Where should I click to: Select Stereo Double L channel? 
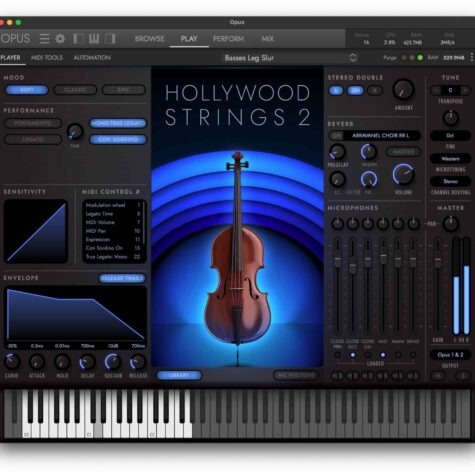pos(336,90)
